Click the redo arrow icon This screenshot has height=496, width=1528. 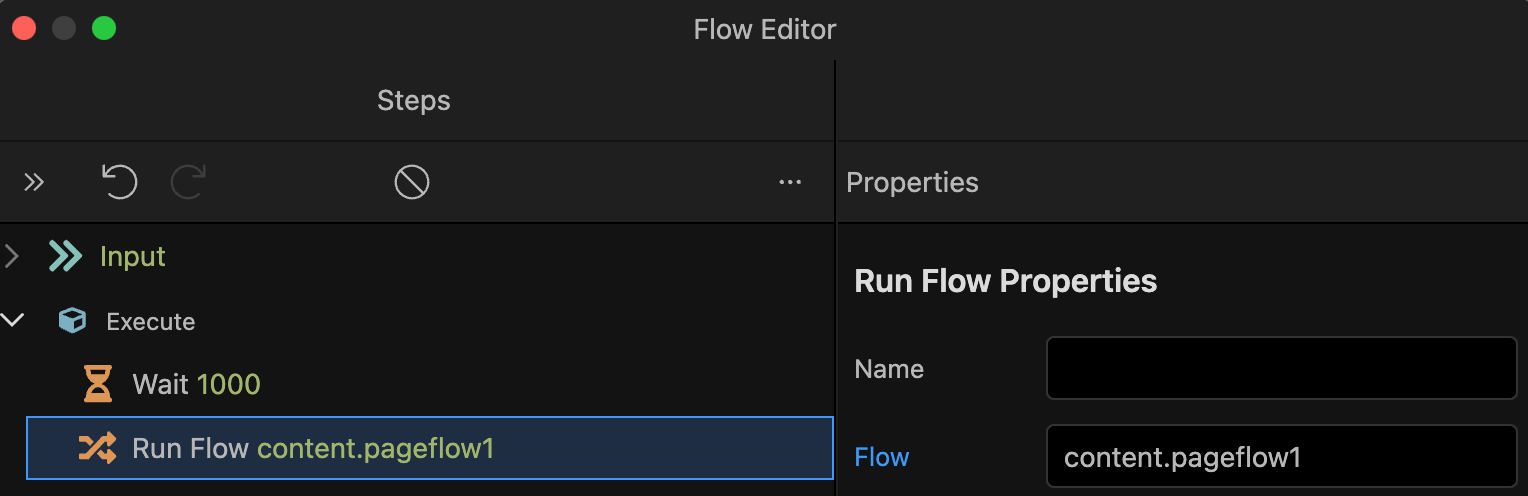[x=188, y=182]
